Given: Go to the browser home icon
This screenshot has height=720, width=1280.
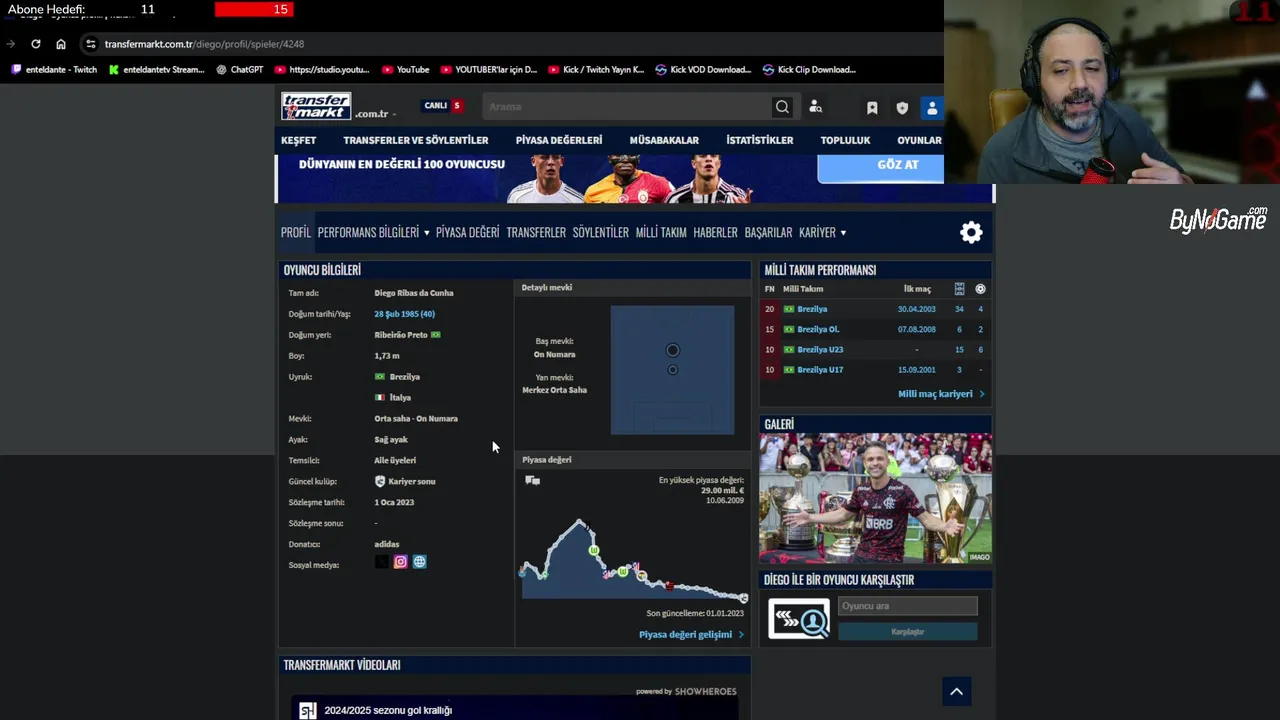Looking at the screenshot, I should [60, 44].
